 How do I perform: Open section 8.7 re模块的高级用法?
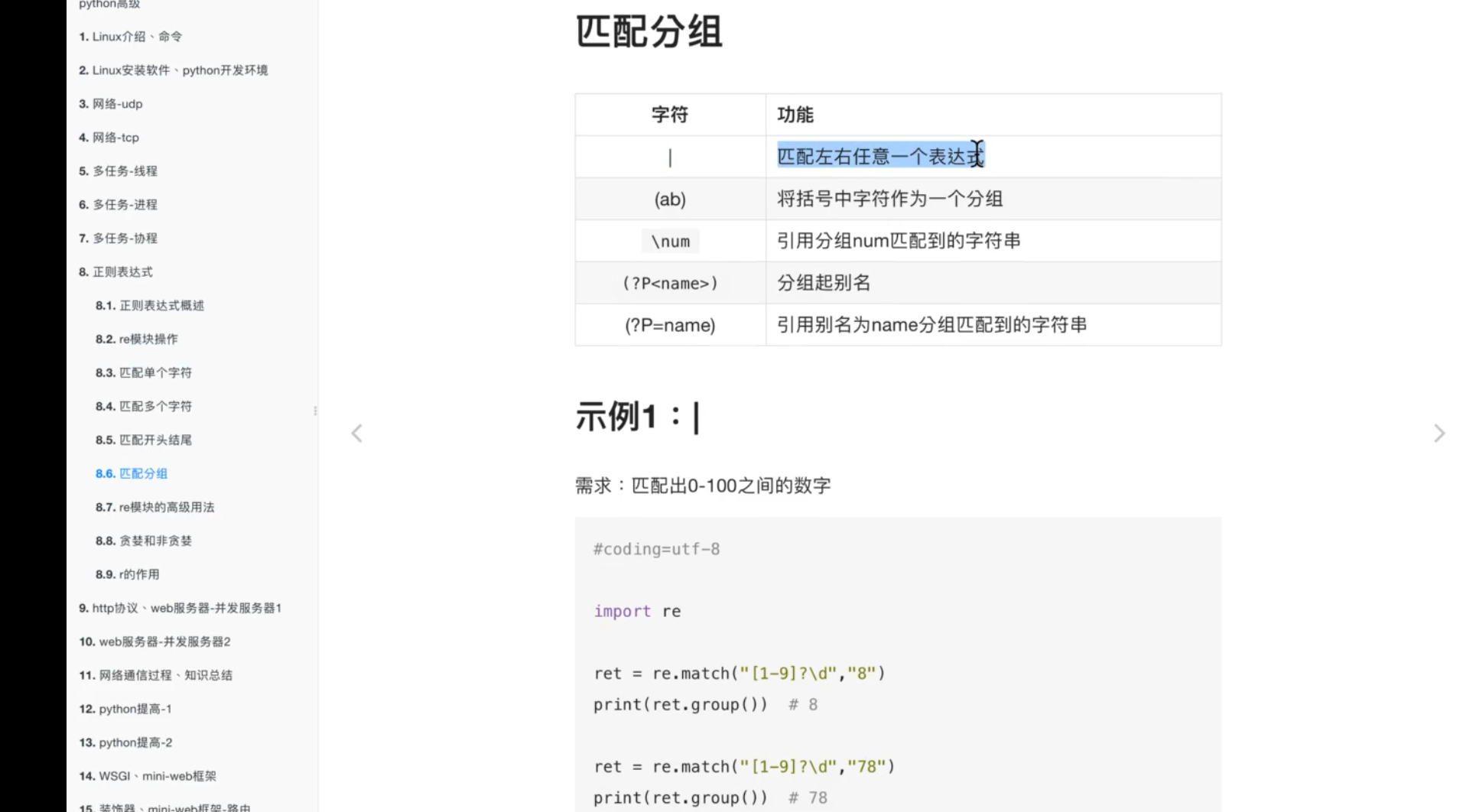(155, 508)
